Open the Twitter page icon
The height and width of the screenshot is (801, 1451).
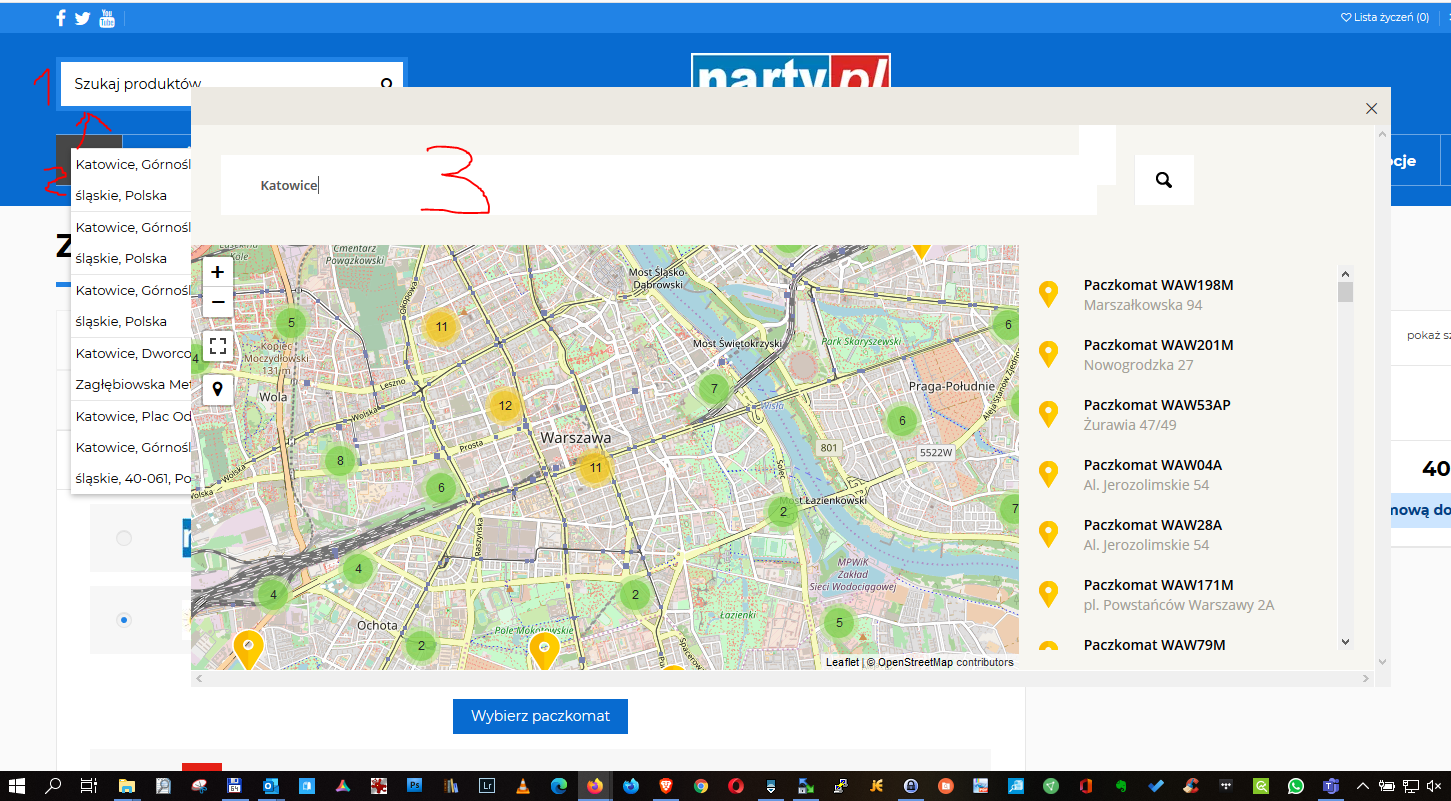pyautogui.click(x=82, y=18)
